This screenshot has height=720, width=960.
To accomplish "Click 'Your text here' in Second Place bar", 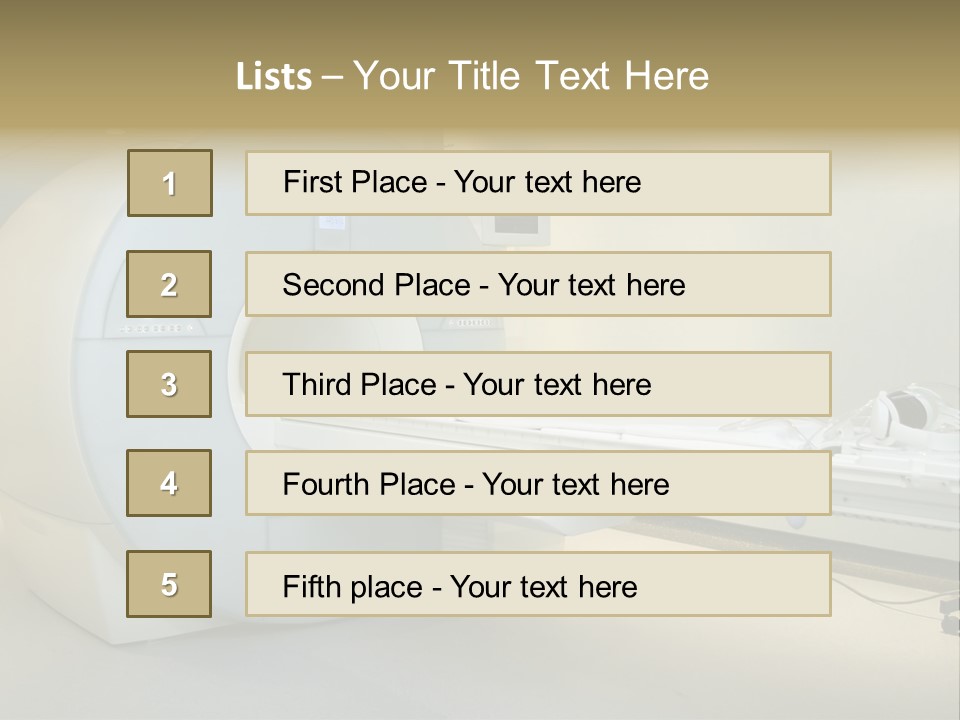I will click(591, 285).
